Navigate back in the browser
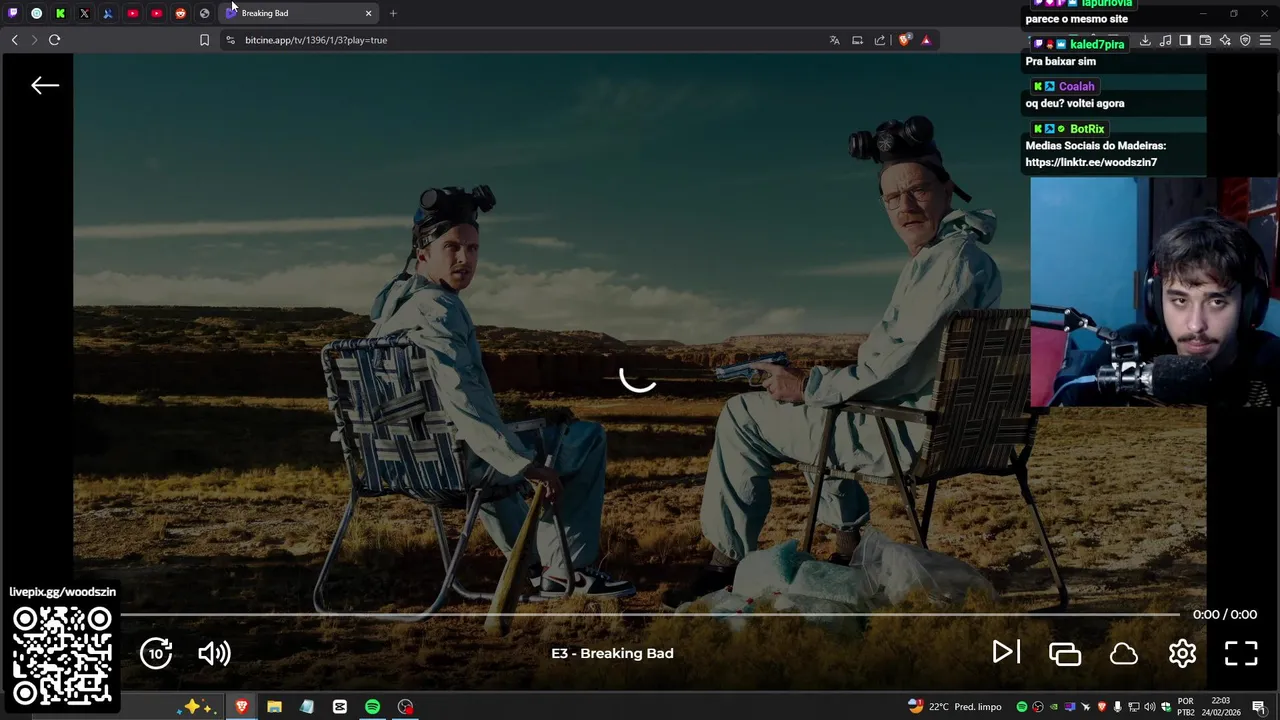 pos(14,40)
